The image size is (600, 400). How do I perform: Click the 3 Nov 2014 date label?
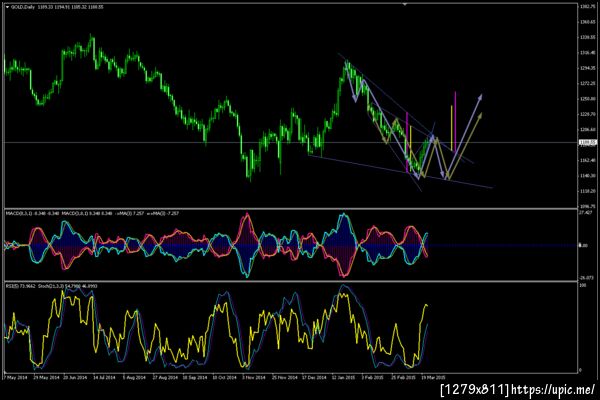click(254, 377)
